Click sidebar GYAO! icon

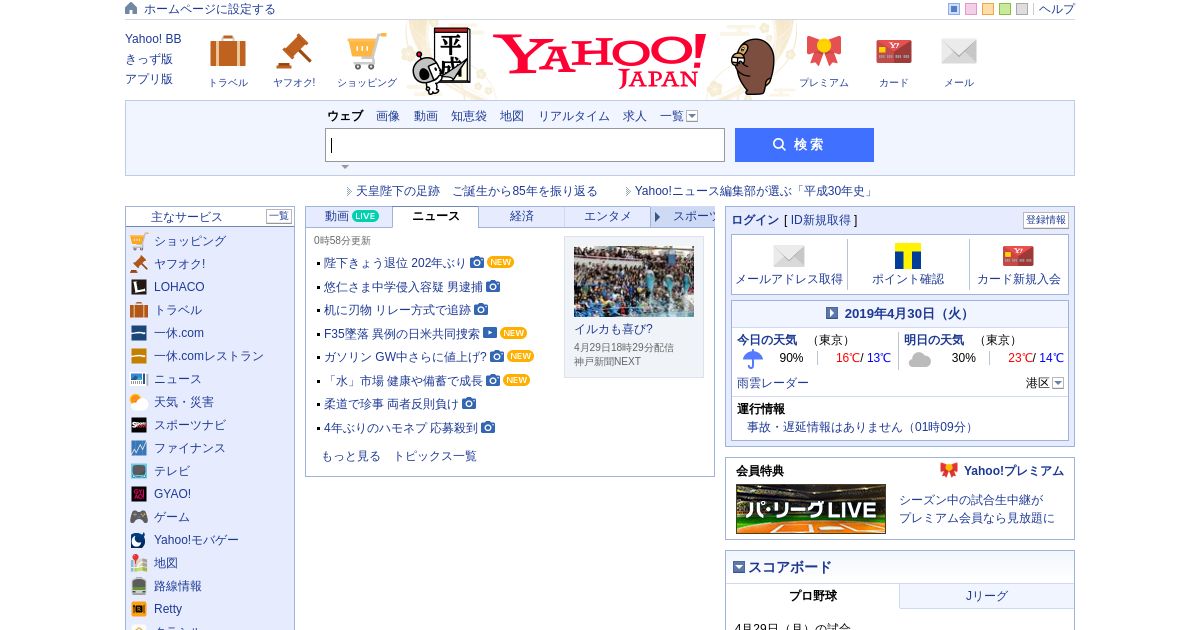[139, 494]
